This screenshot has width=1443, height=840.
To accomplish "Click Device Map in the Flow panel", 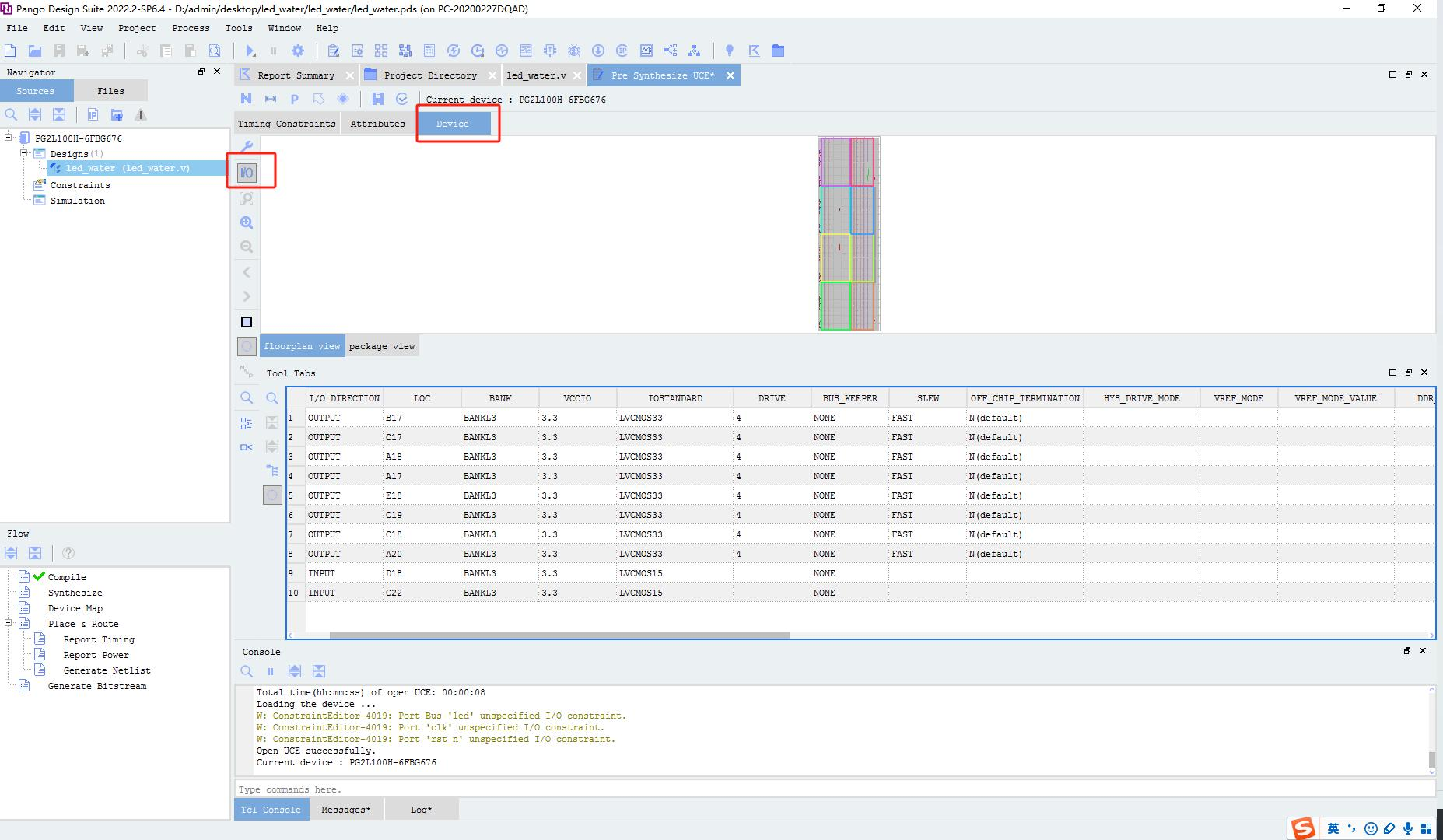I will (x=75, y=608).
